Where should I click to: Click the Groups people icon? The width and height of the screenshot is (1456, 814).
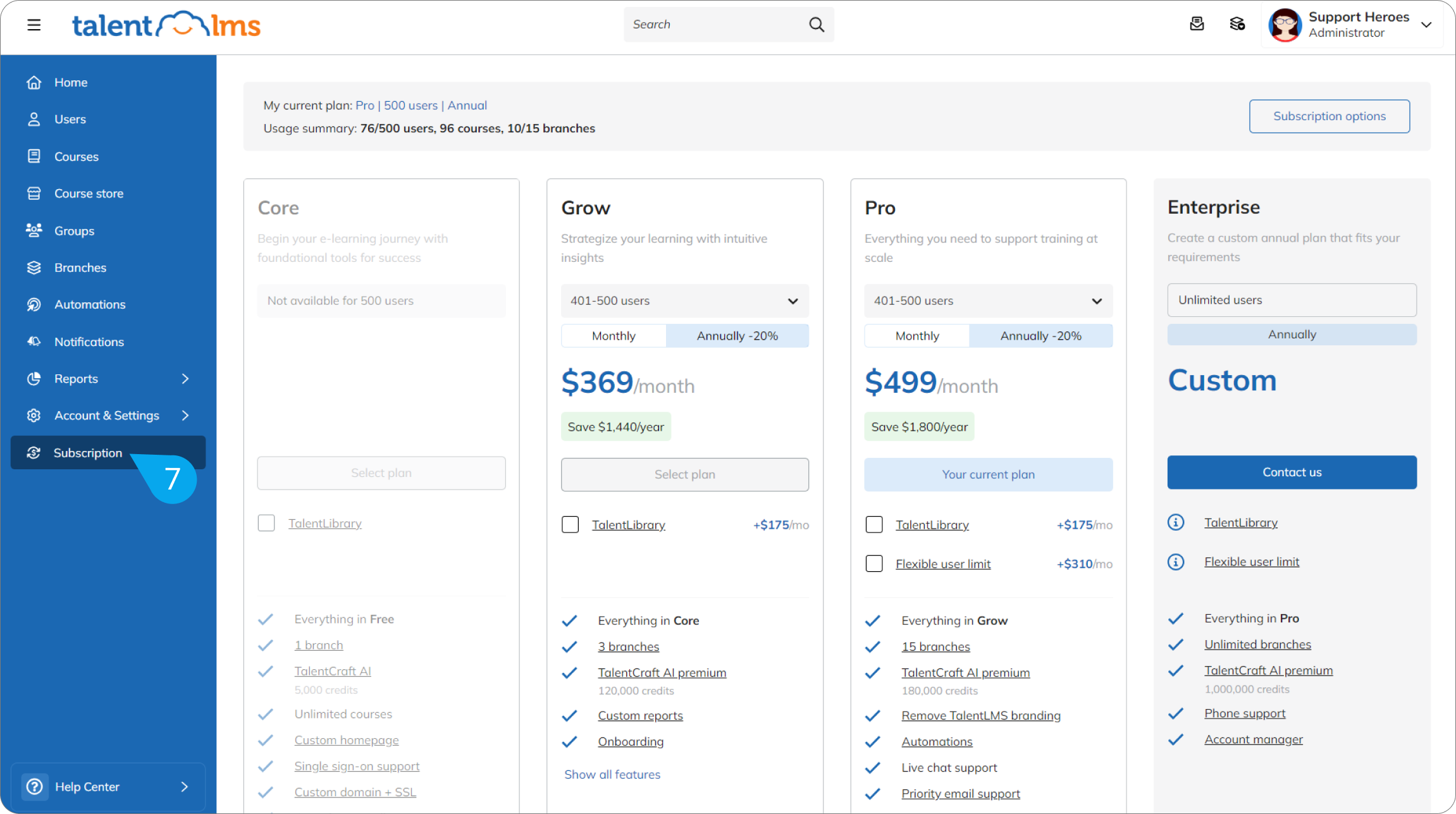point(34,230)
